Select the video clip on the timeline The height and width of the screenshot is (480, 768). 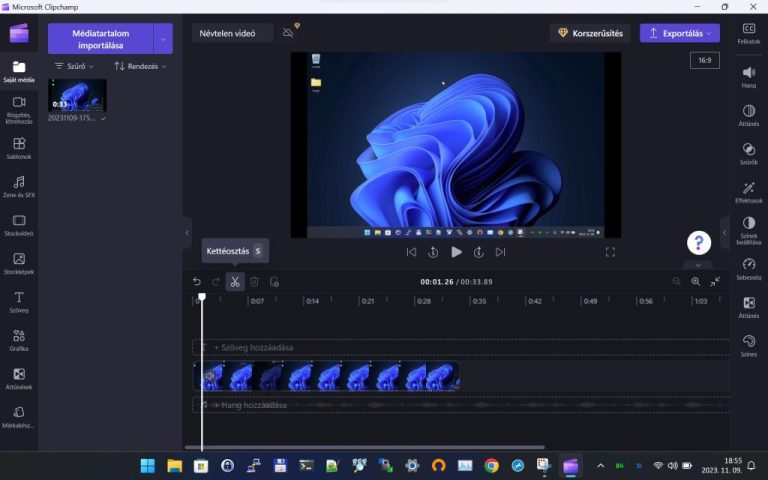pyautogui.click(x=326, y=376)
